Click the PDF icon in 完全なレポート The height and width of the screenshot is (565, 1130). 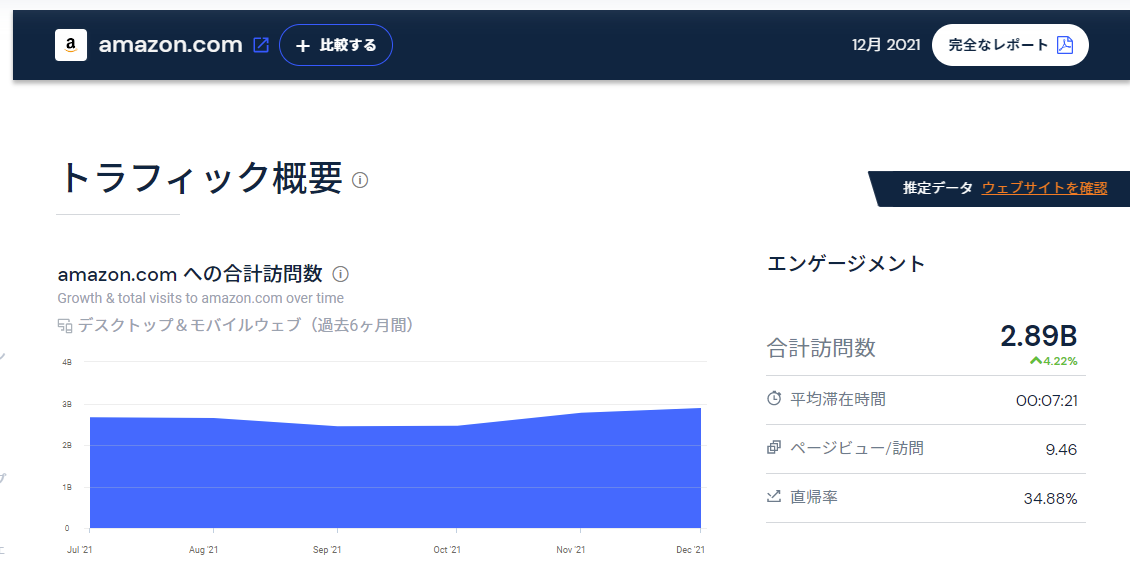pos(1065,45)
